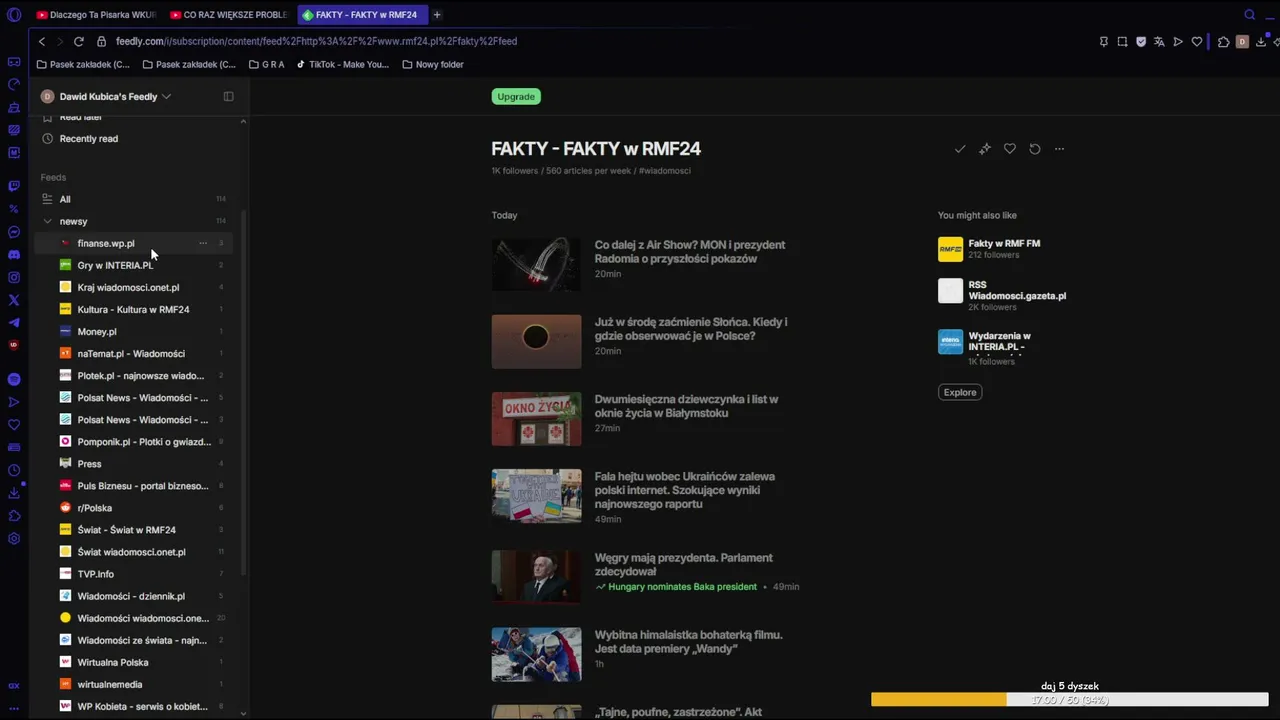Screen dimensions: 1280x720
Task: Switch to the CO RAZ WIĘKSZE PROBLE tab
Action: click(x=229, y=15)
